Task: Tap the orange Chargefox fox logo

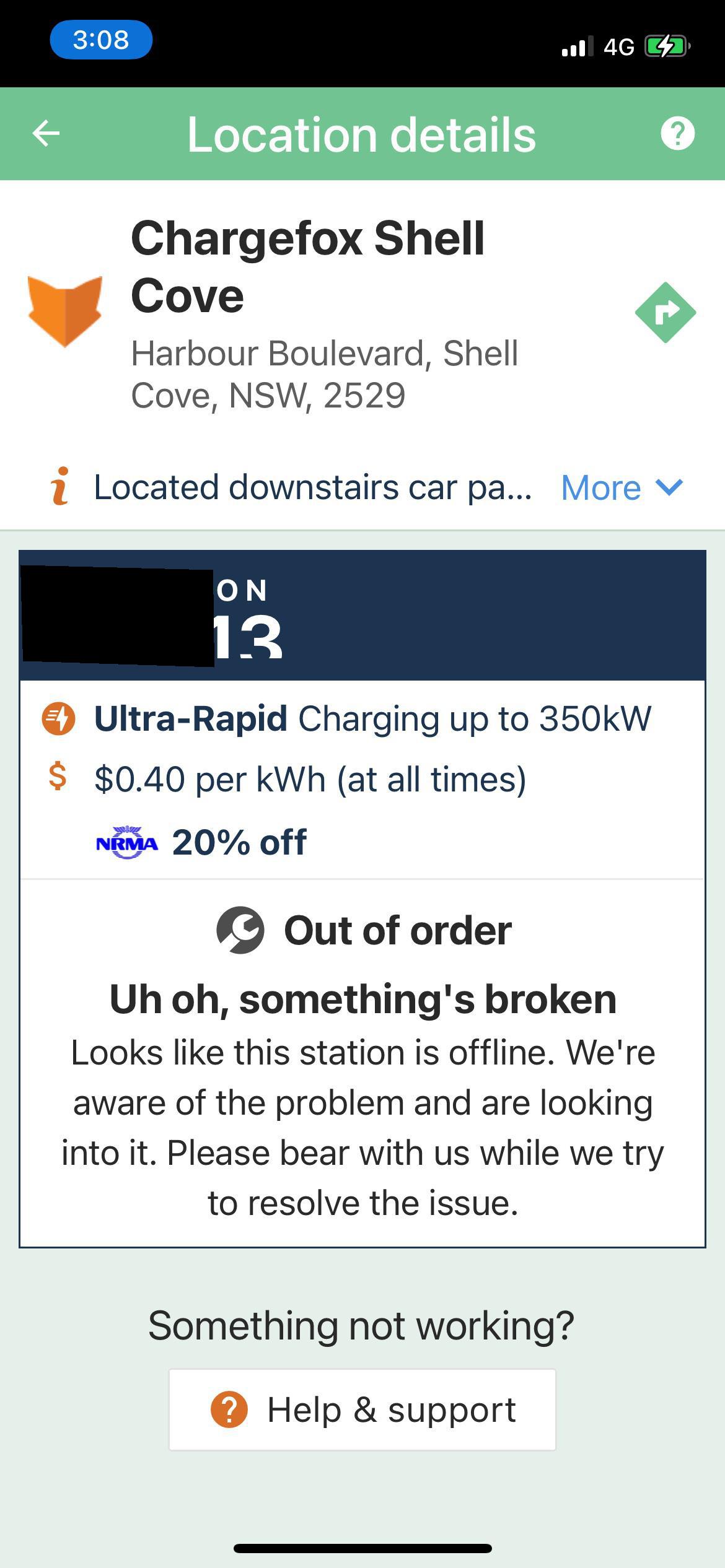Action: pos(65,311)
